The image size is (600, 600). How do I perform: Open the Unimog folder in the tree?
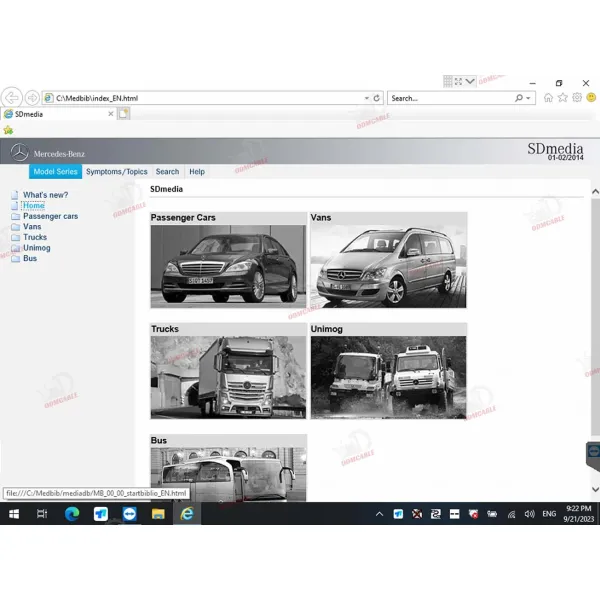[36, 248]
